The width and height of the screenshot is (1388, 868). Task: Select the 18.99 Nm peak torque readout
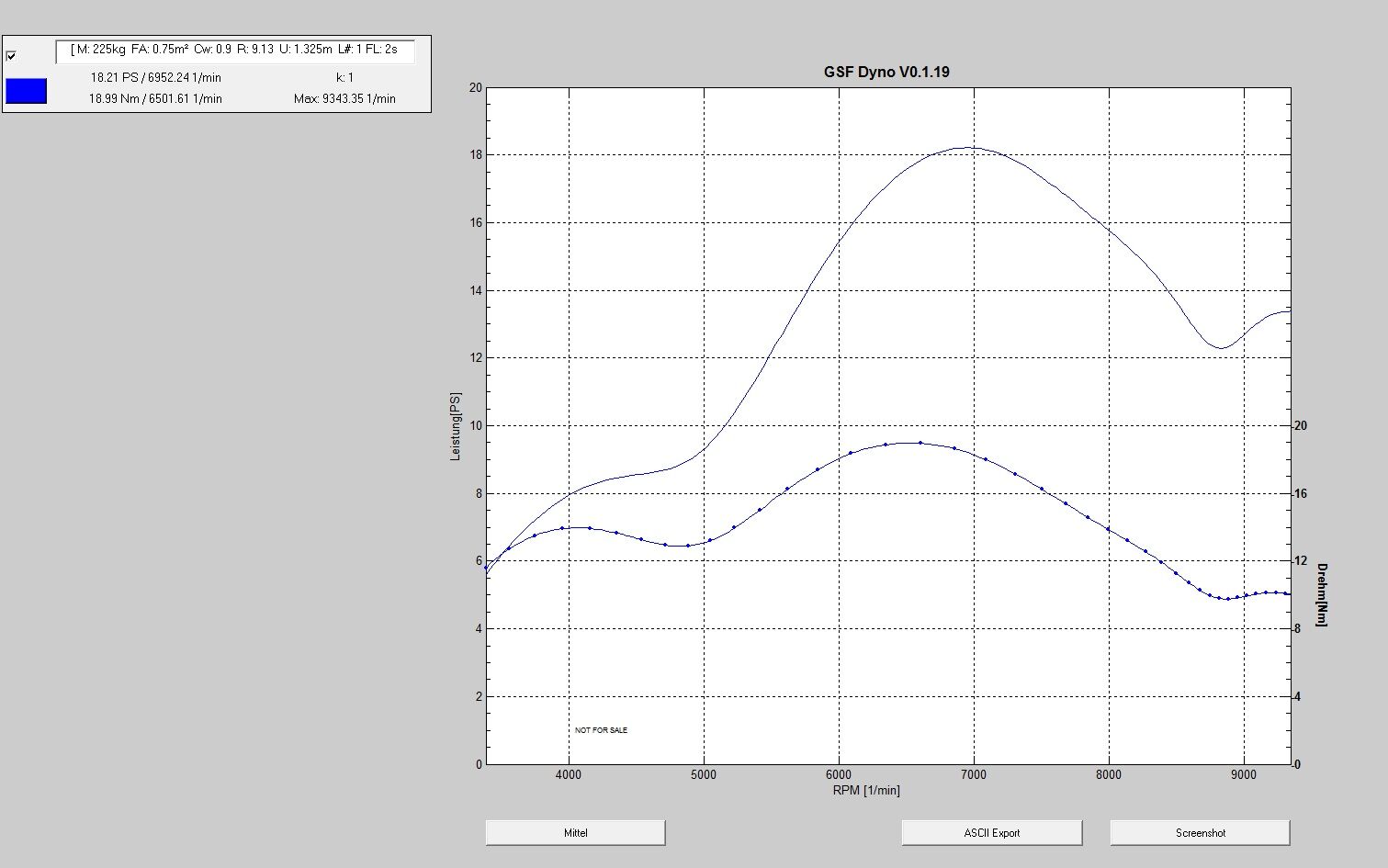pos(155,98)
